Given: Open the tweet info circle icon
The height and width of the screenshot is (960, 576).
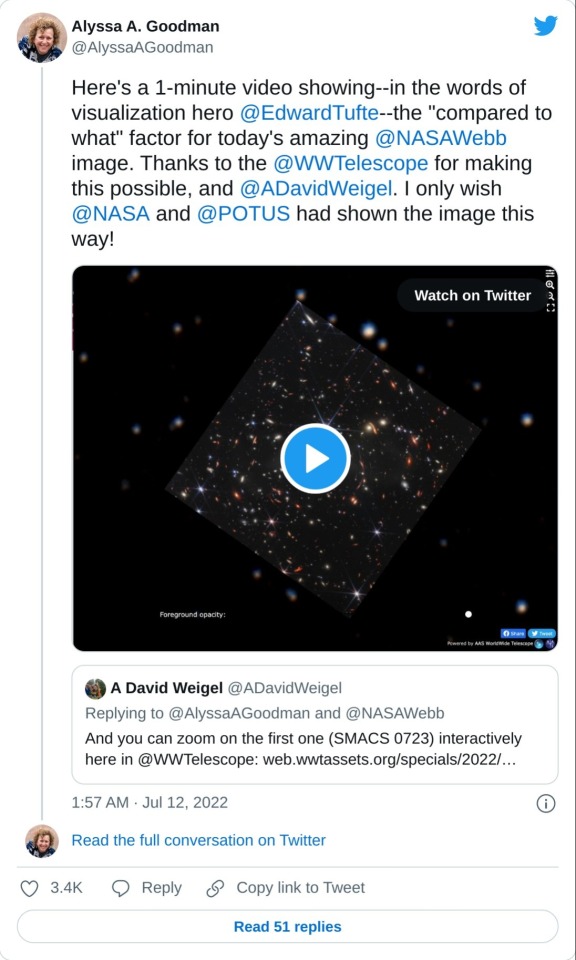Looking at the screenshot, I should pyautogui.click(x=545, y=803).
